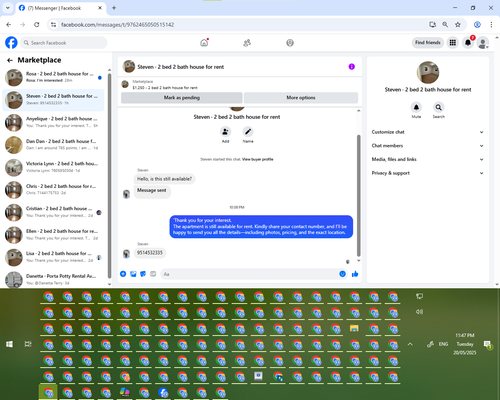Screen dimensions: 500x400
Task: Open Victoria Lynn's conversation
Action: [x=54, y=167]
